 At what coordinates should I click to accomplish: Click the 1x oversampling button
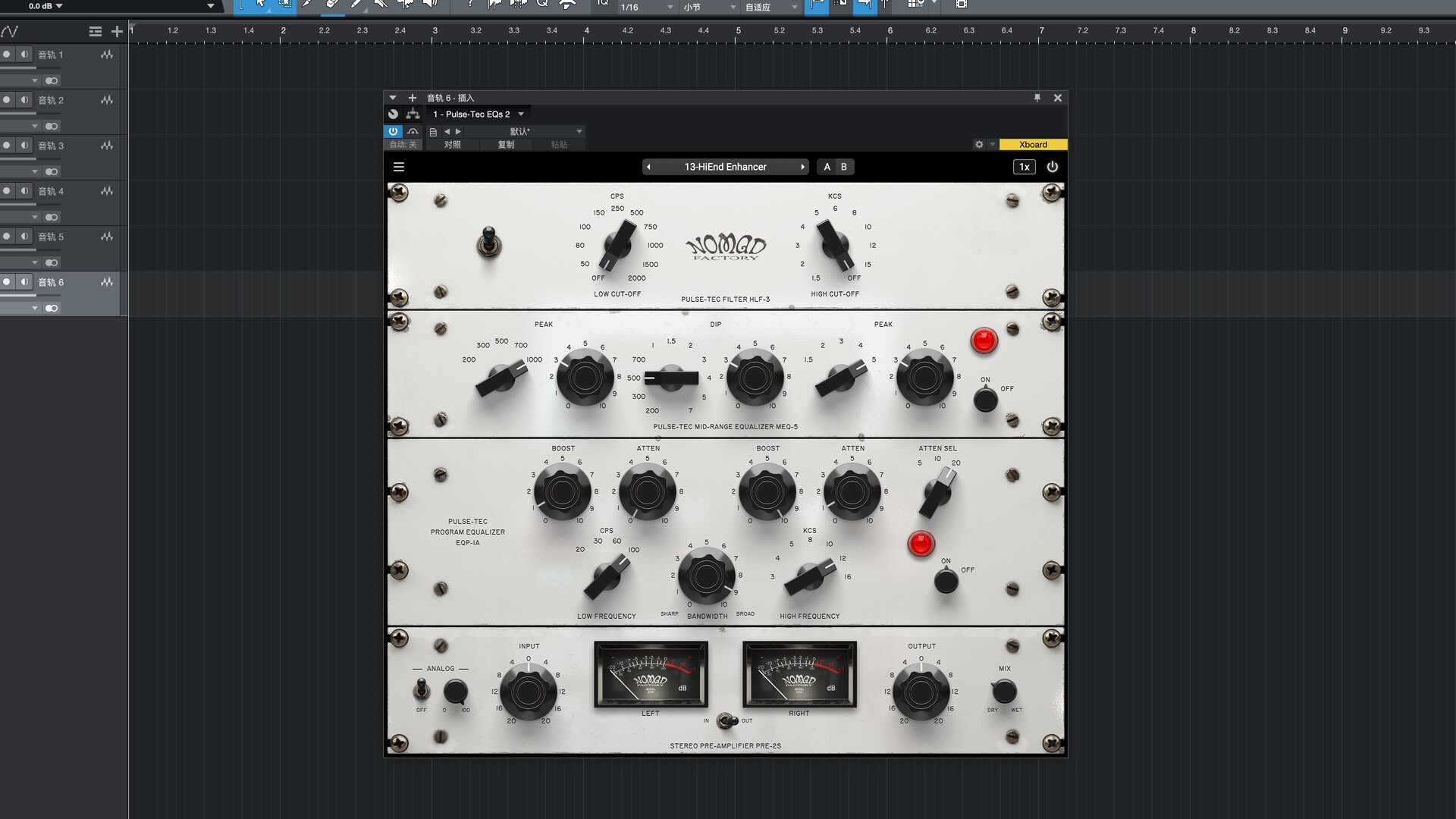[x=1024, y=167]
